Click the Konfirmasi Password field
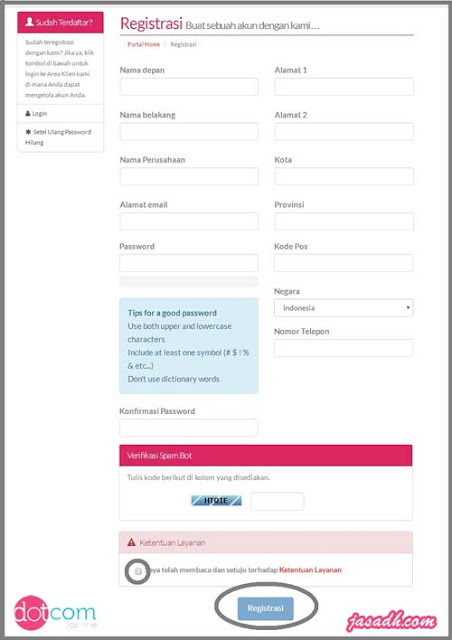This screenshot has width=452, height=640. tap(189, 428)
